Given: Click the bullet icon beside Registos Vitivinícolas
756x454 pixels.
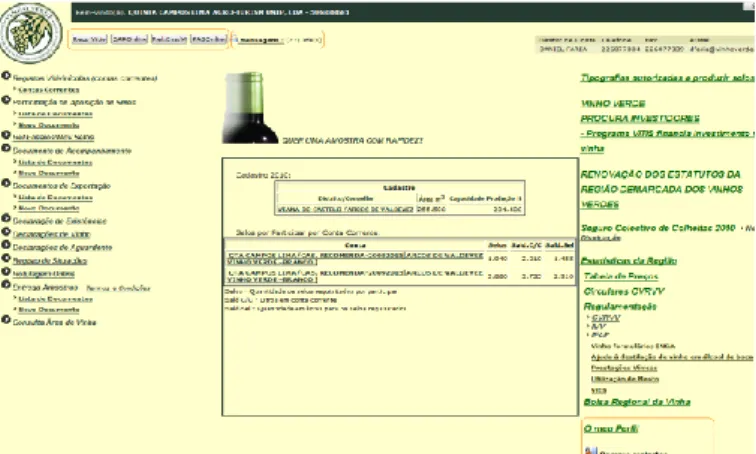Looking at the screenshot, I should pyautogui.click(x=6, y=76).
